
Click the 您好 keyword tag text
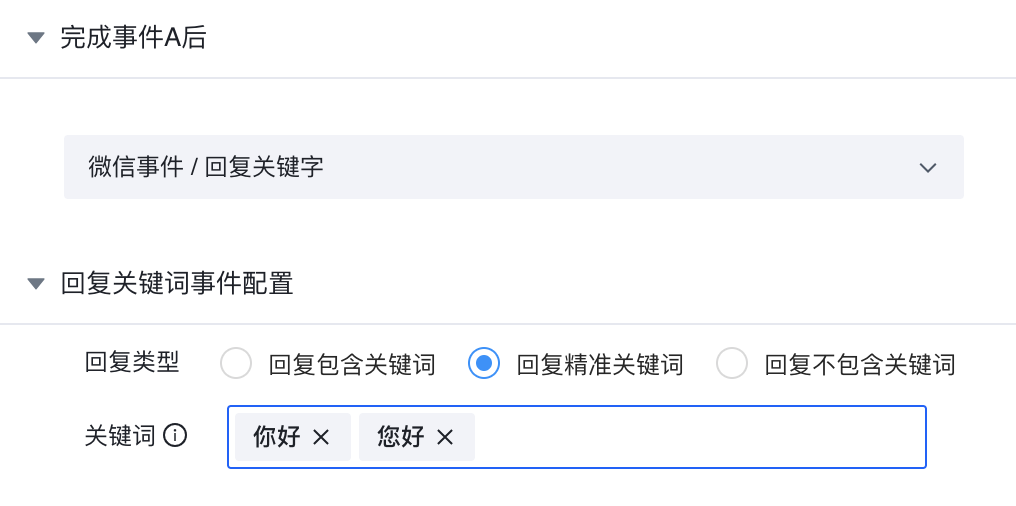click(x=401, y=437)
